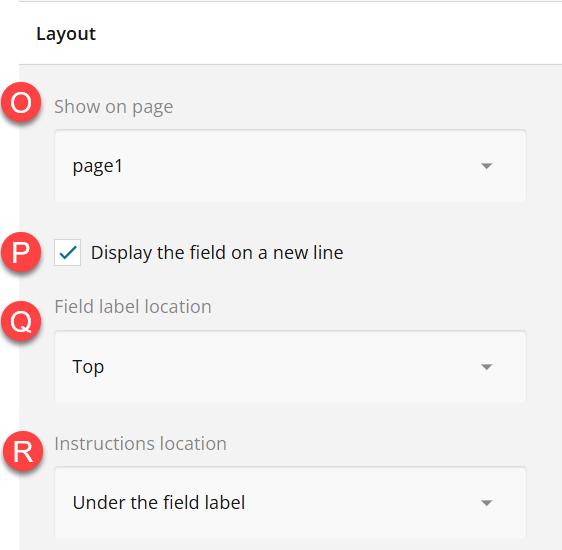Open the Show on page dropdown
This screenshot has height=550, width=562.
(x=290, y=166)
